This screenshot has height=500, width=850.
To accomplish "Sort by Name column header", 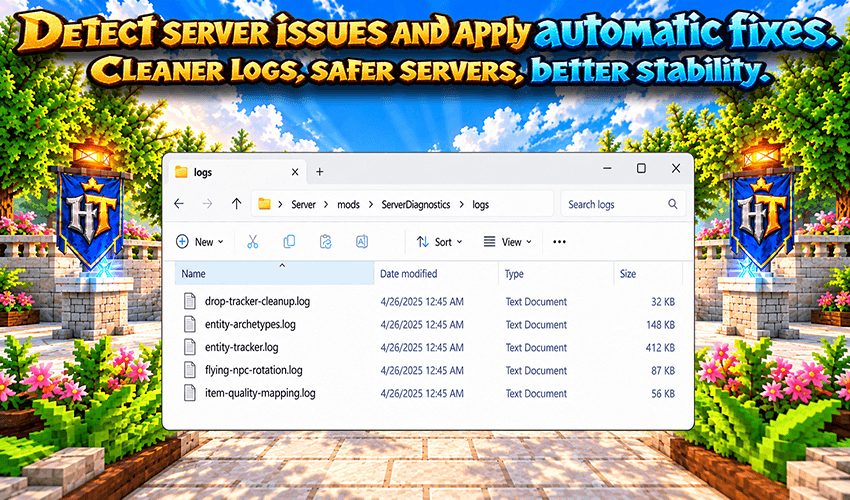I will pos(274,273).
